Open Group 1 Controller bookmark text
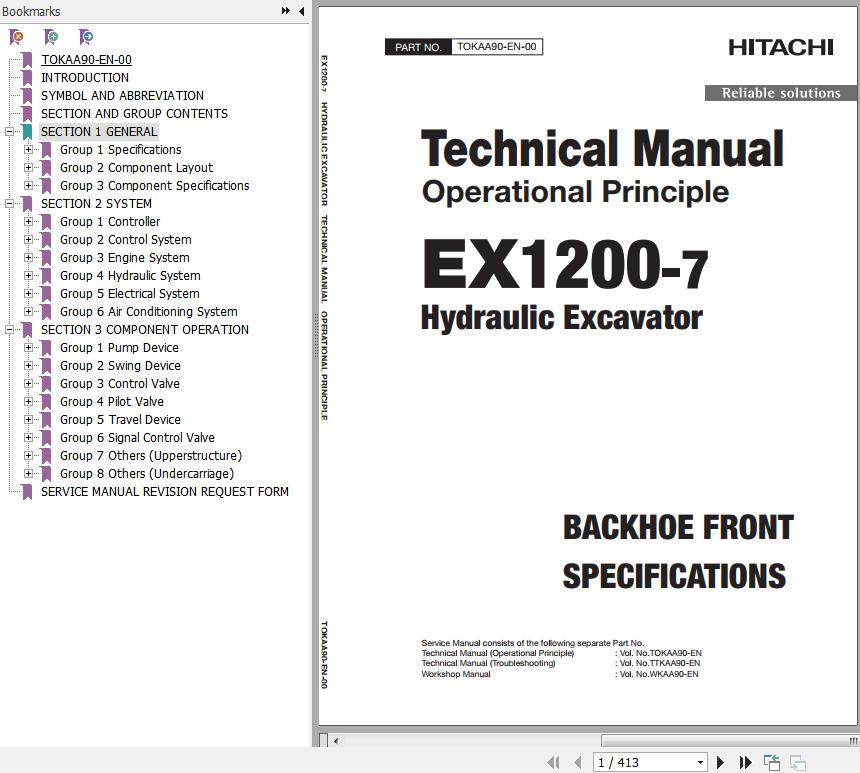 110,222
